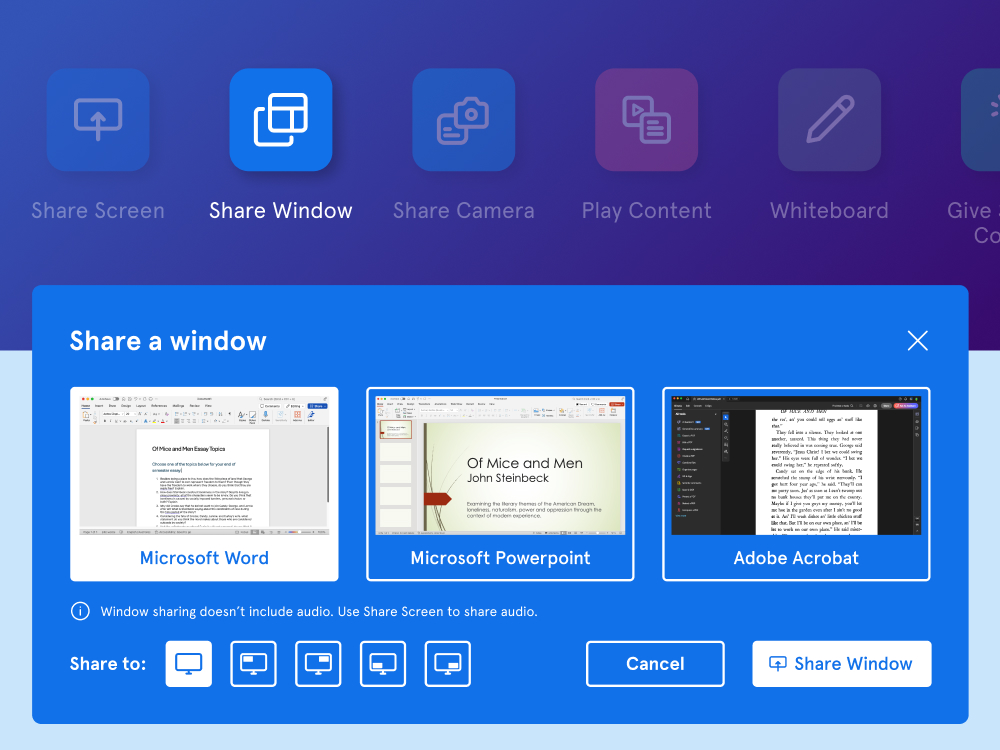Open the Whiteboard tool
Image resolution: width=1000 pixels, height=750 pixels.
click(x=829, y=120)
